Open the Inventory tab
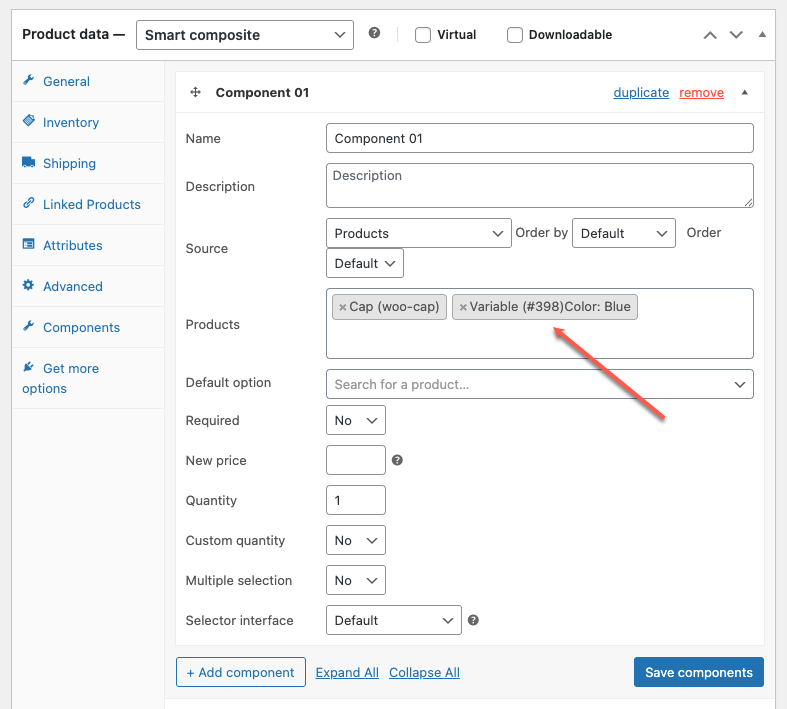Viewport: 787px width, 709px height. (x=70, y=122)
